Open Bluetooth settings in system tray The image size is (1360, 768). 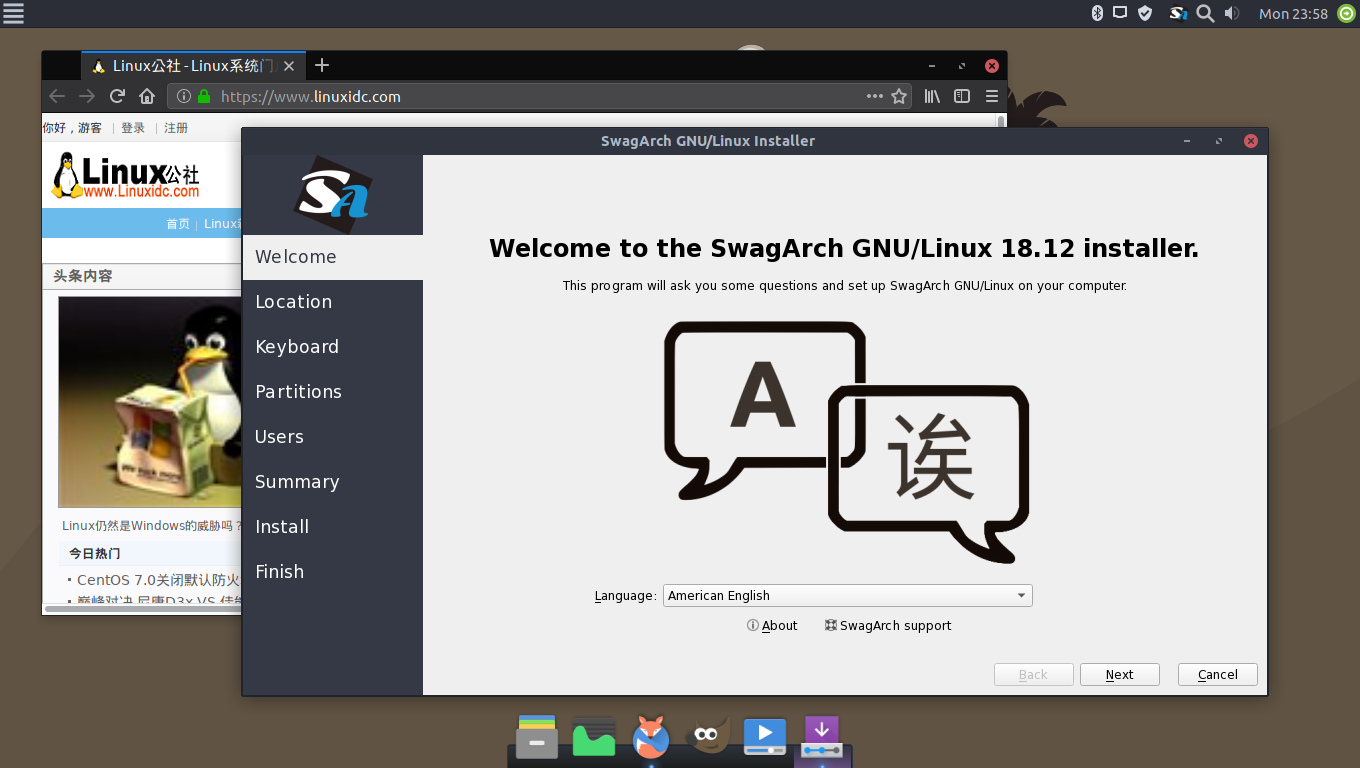click(x=1096, y=13)
